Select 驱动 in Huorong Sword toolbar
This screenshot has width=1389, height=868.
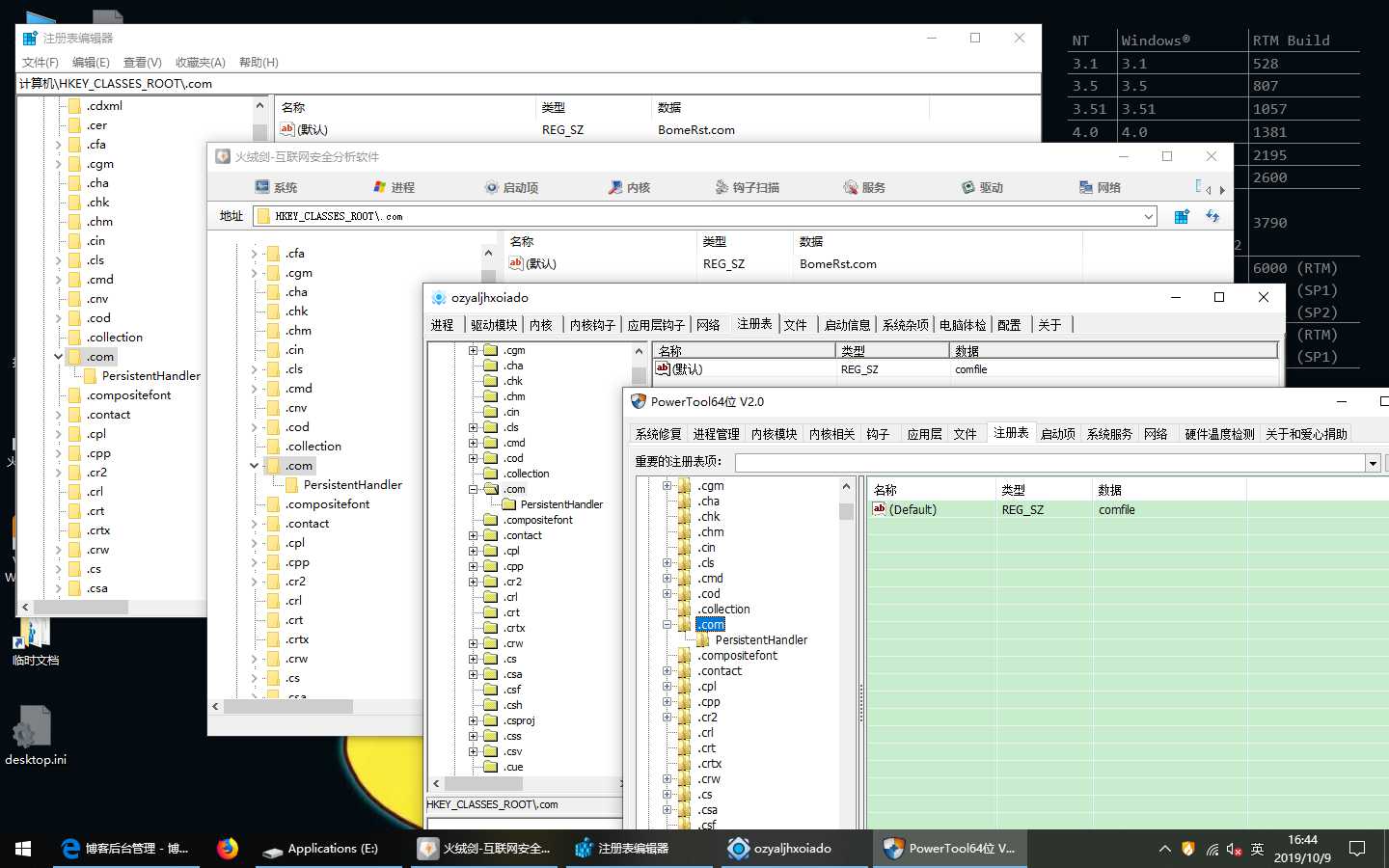(982, 187)
